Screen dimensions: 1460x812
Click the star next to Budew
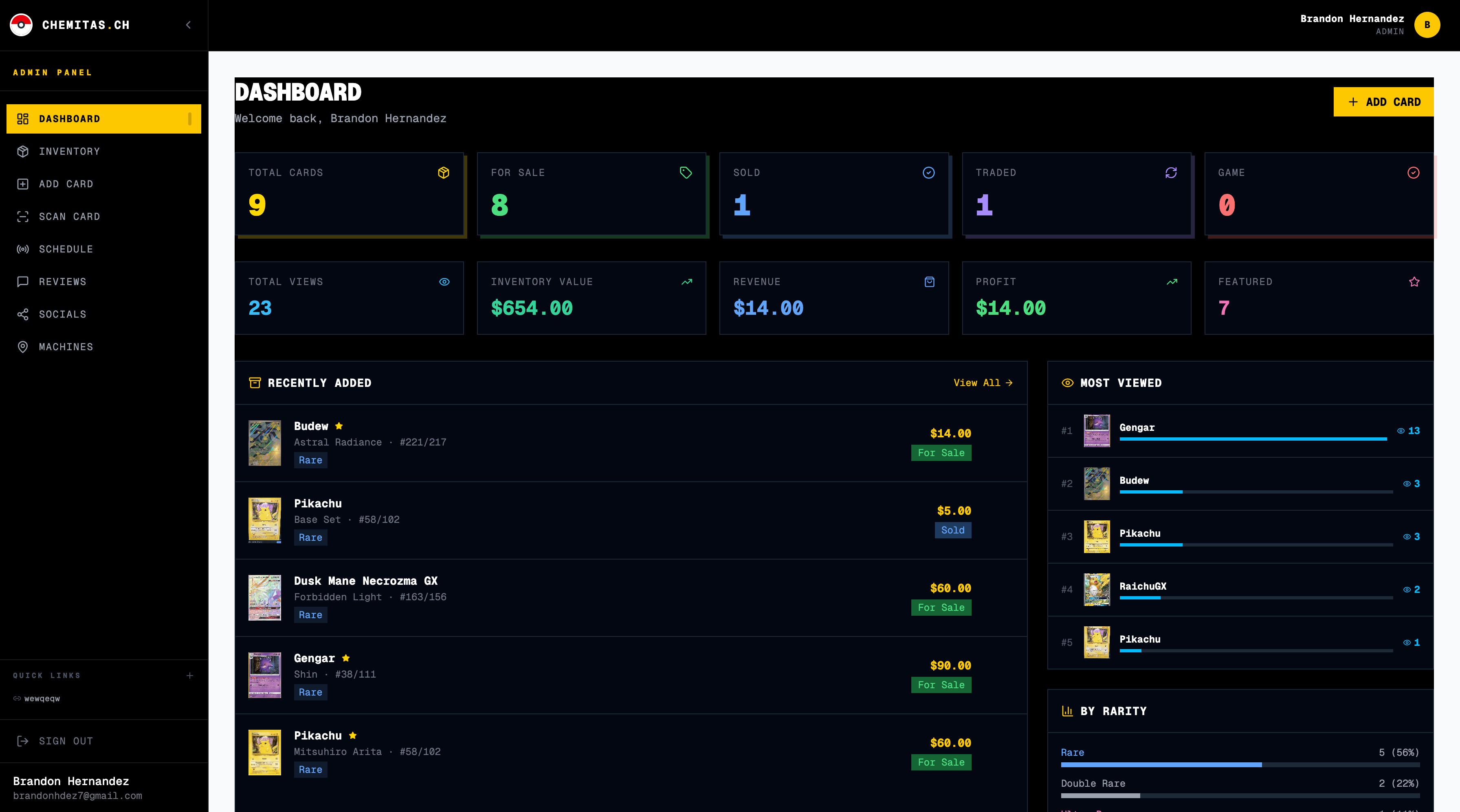pos(339,426)
